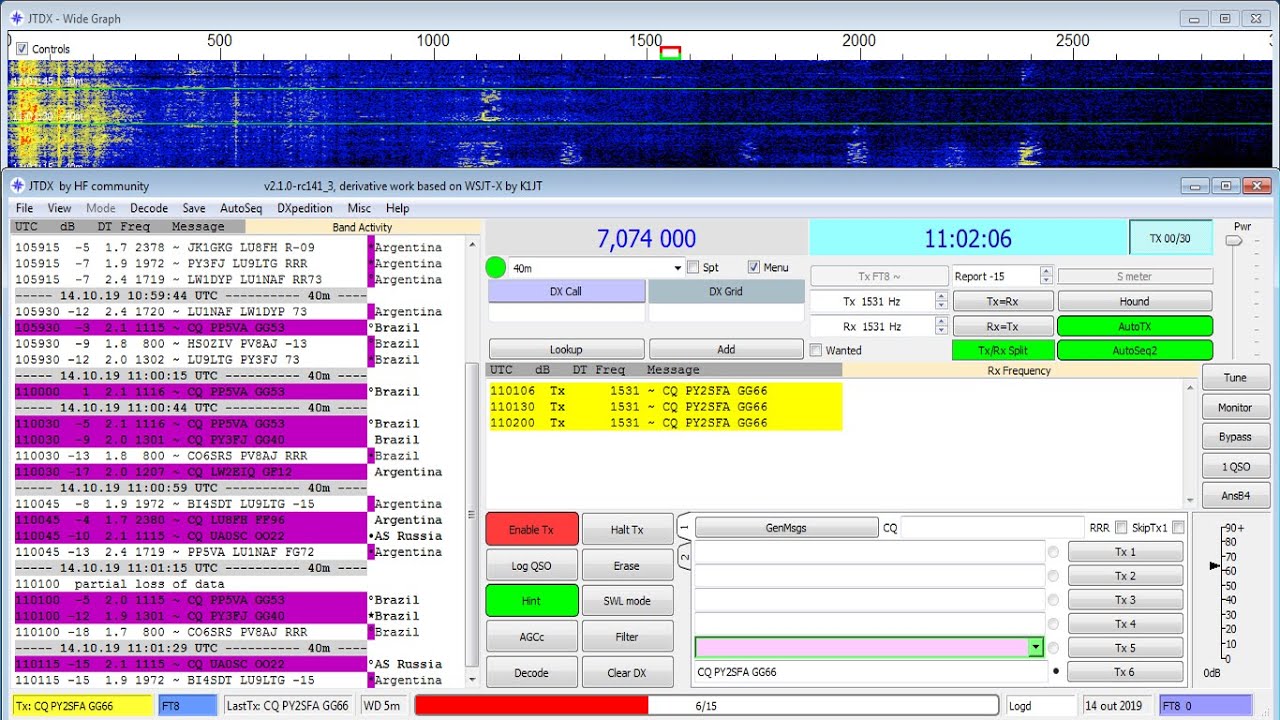Click the Tx 6 message field 'CQ PY2SFA GG66'

coord(870,672)
